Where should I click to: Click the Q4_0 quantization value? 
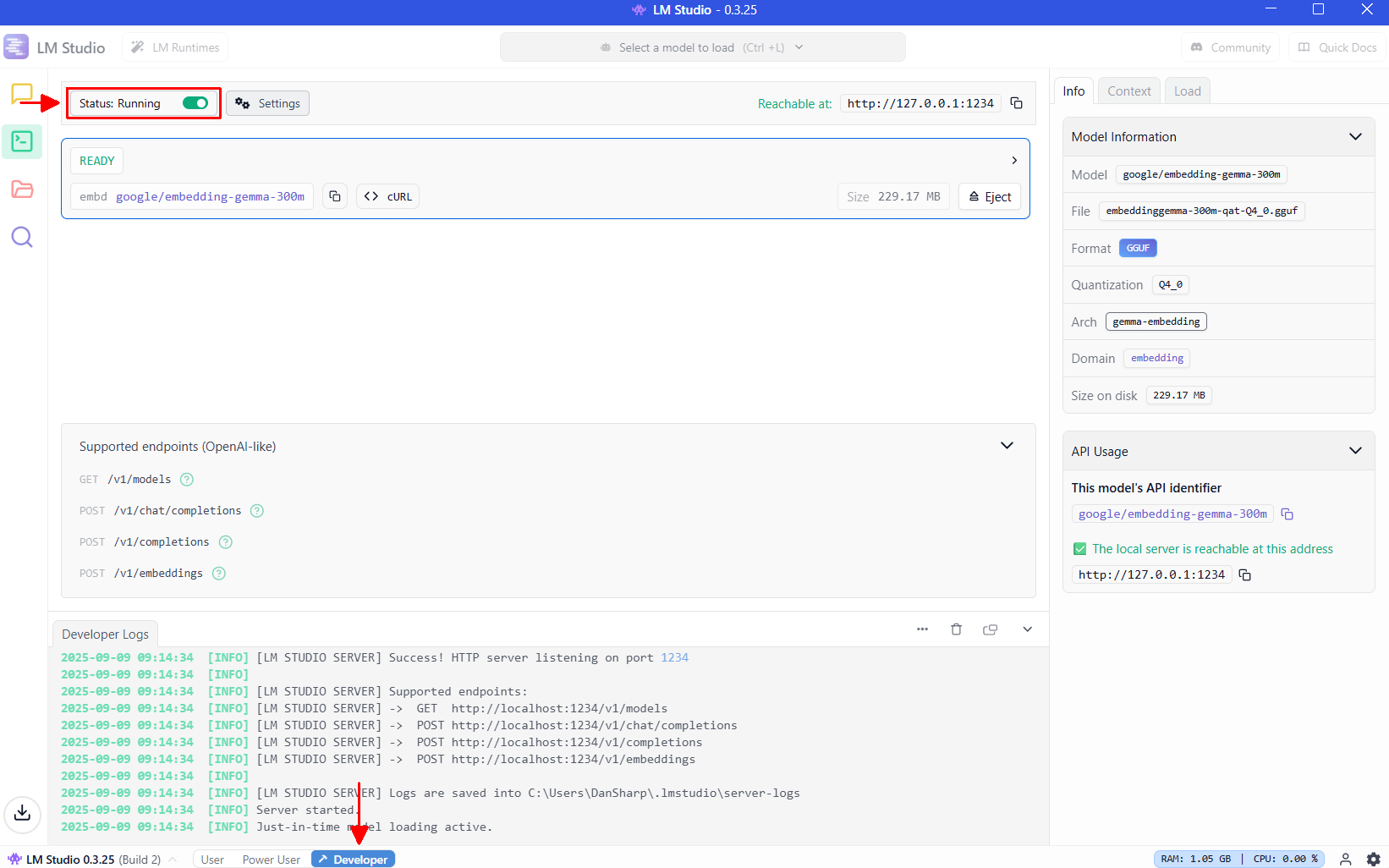click(1171, 285)
